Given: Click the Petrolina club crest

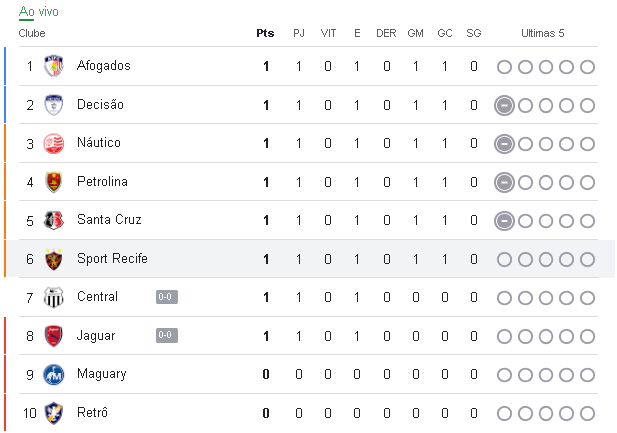Looking at the screenshot, I should click(54, 182).
